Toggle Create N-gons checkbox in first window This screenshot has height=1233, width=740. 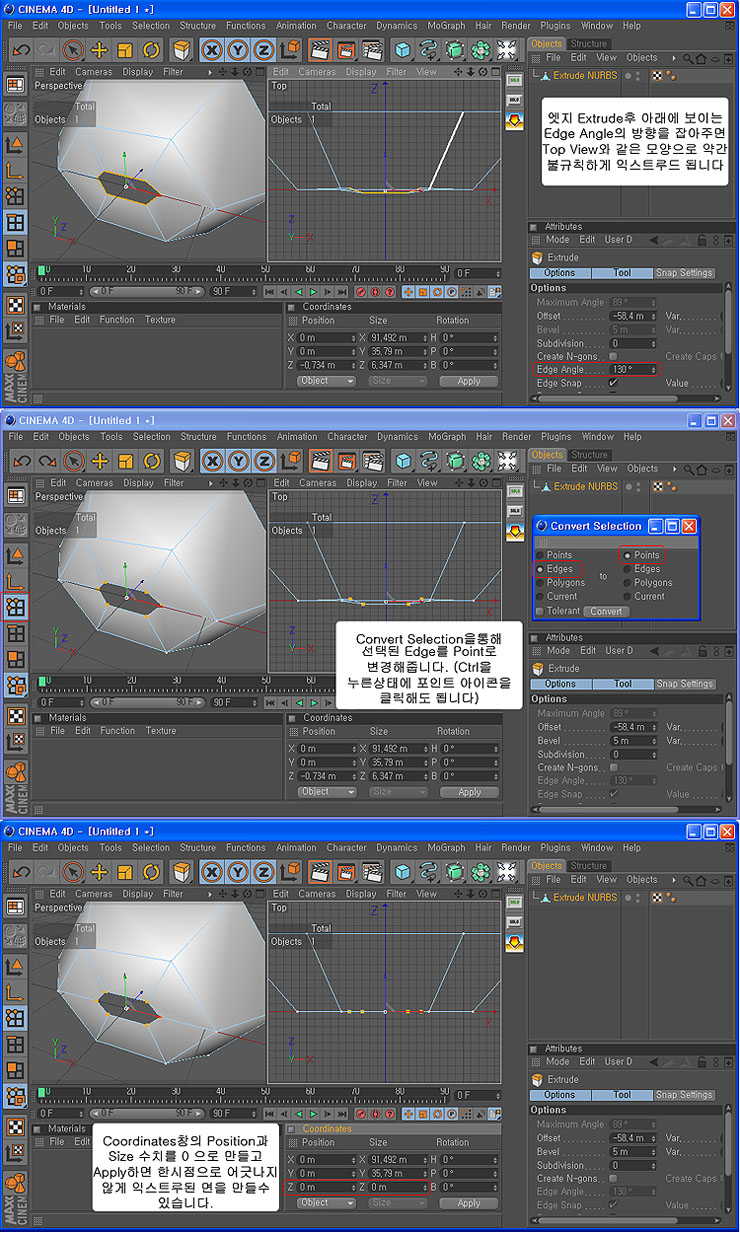pos(613,357)
